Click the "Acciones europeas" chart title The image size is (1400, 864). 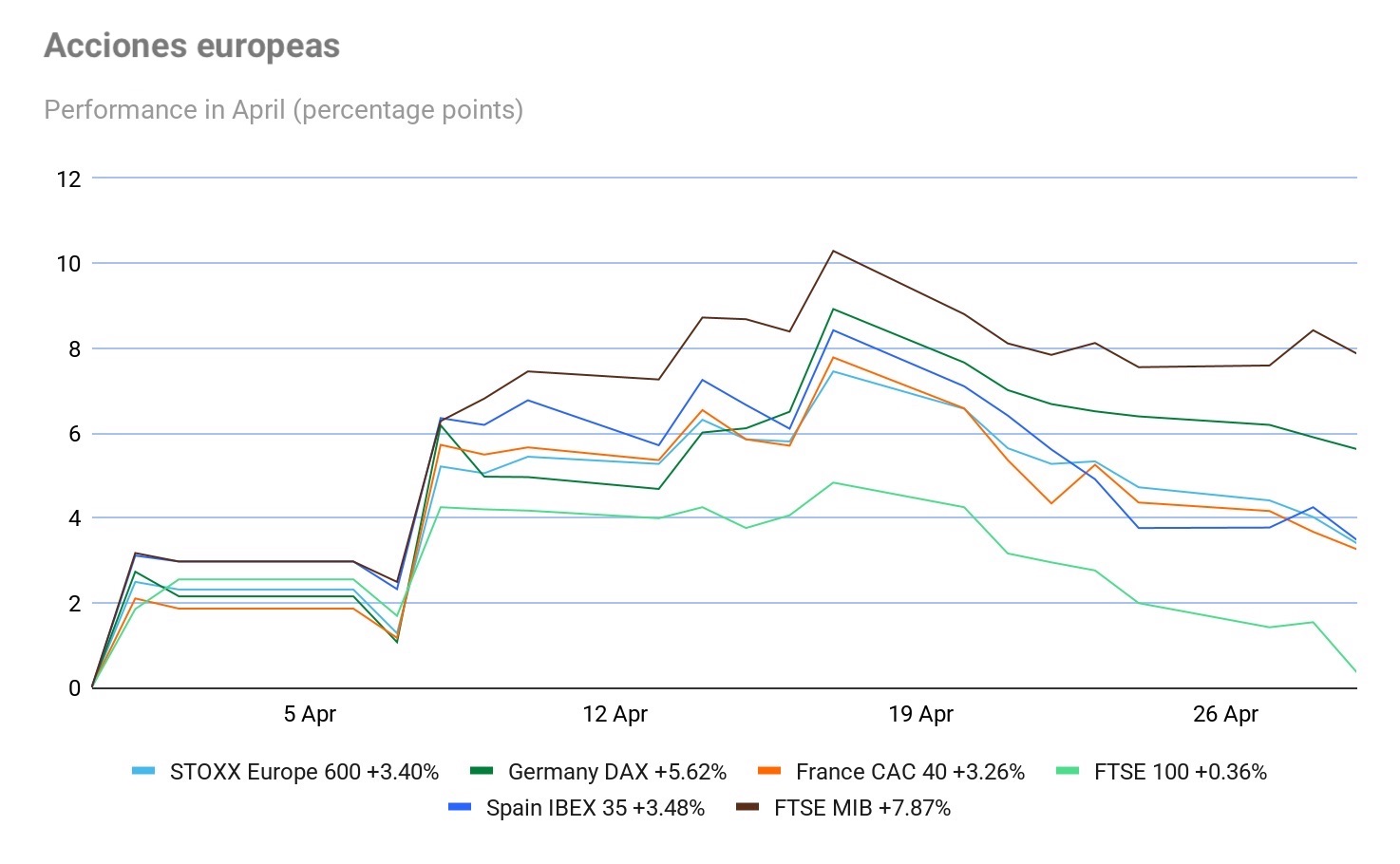click(x=192, y=46)
